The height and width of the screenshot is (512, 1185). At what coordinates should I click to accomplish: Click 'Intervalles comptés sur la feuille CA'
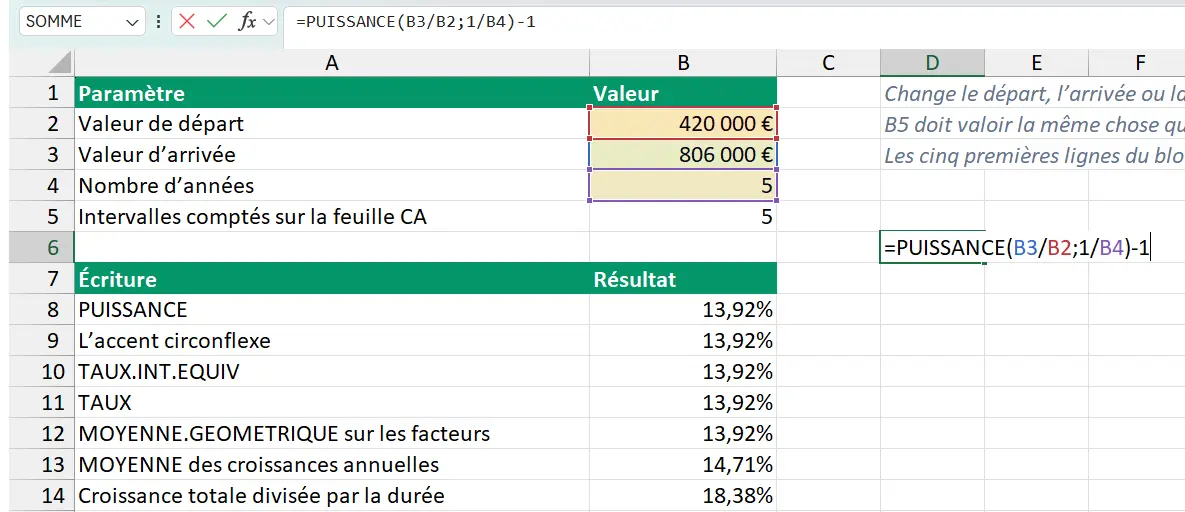click(x=331, y=216)
